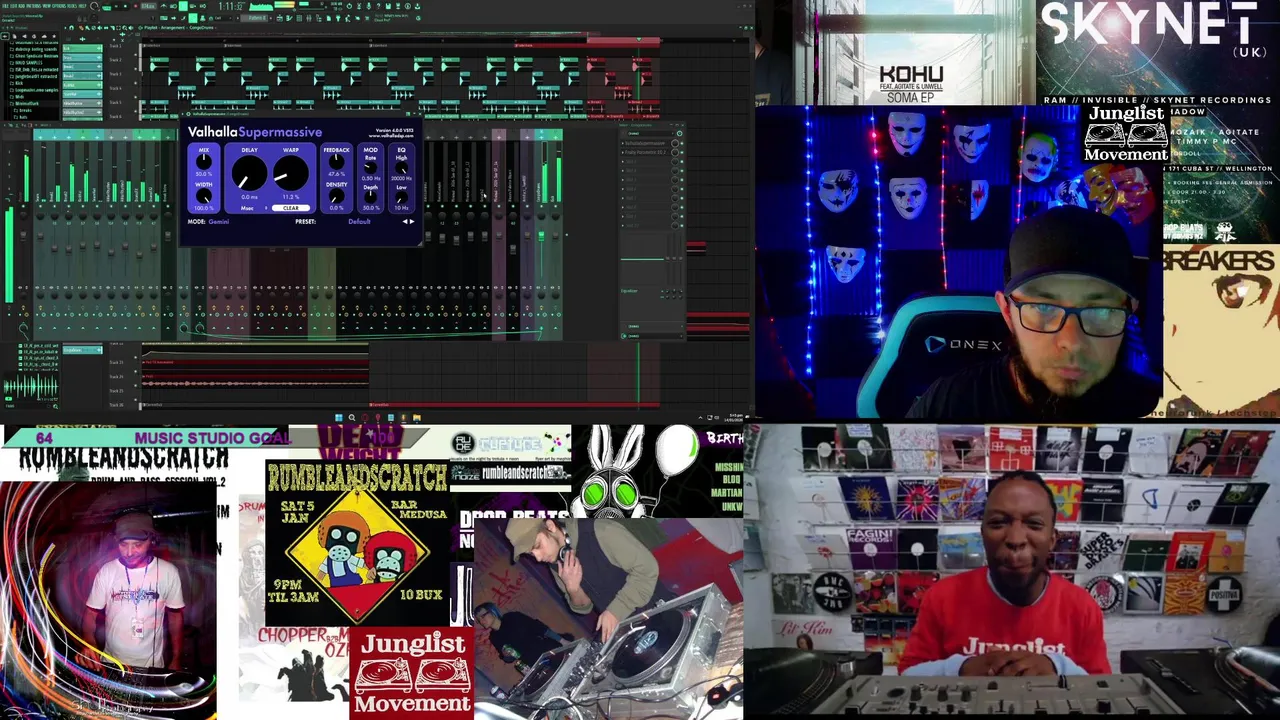Click the CLEAR button in Valhalla Supermassive
Image resolution: width=1280 pixels, height=720 pixels.
tap(291, 208)
